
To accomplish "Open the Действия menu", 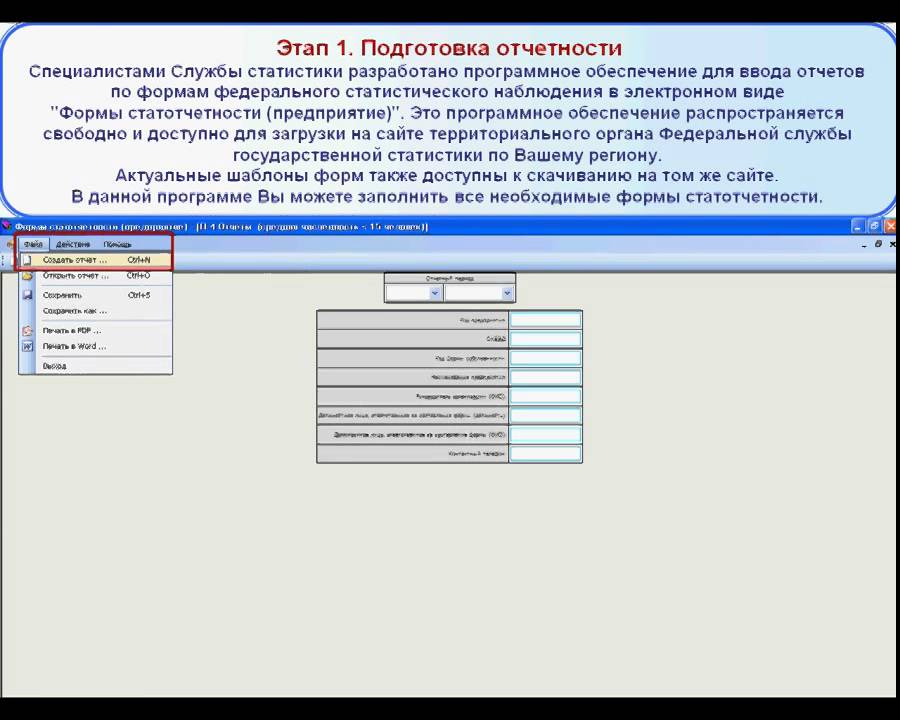I will (73, 244).
